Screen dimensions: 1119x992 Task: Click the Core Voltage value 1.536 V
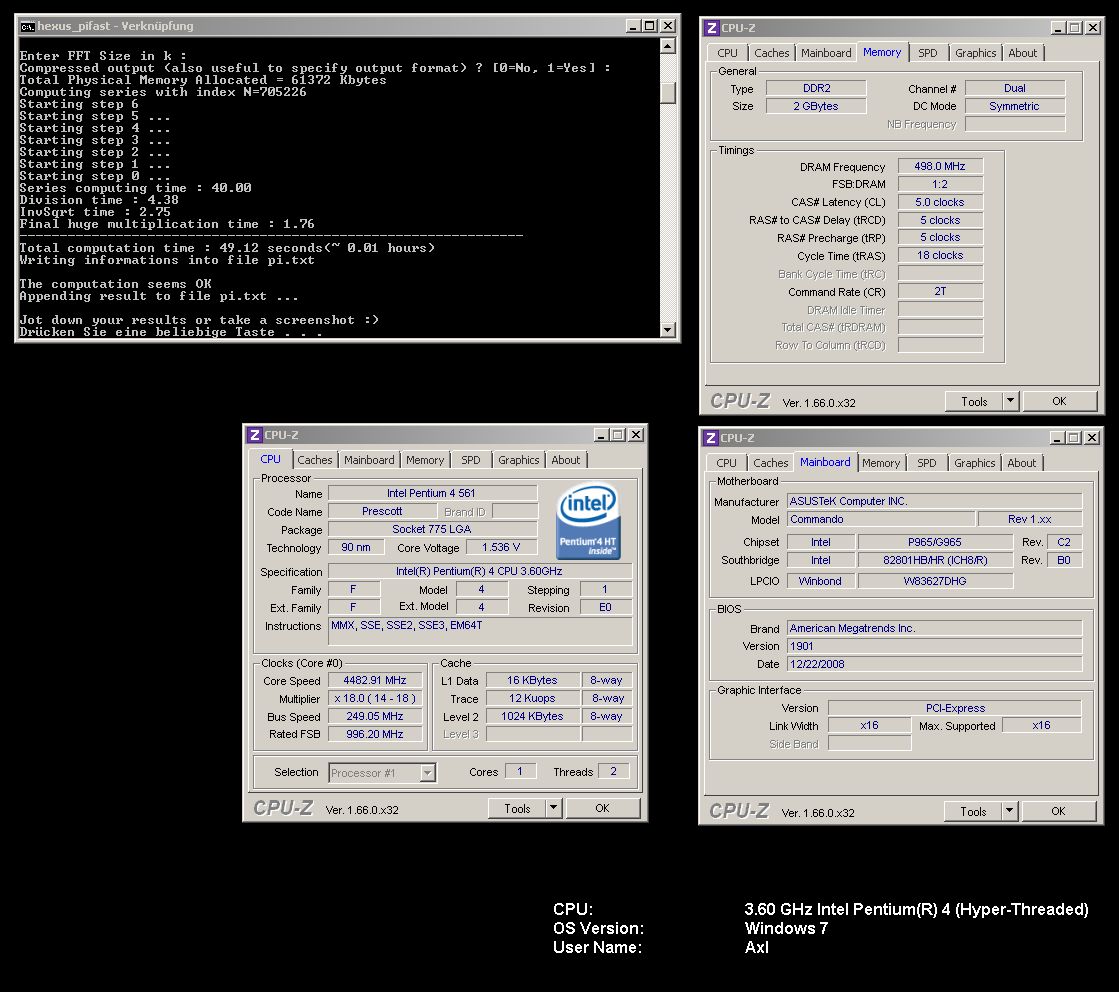tap(501, 547)
